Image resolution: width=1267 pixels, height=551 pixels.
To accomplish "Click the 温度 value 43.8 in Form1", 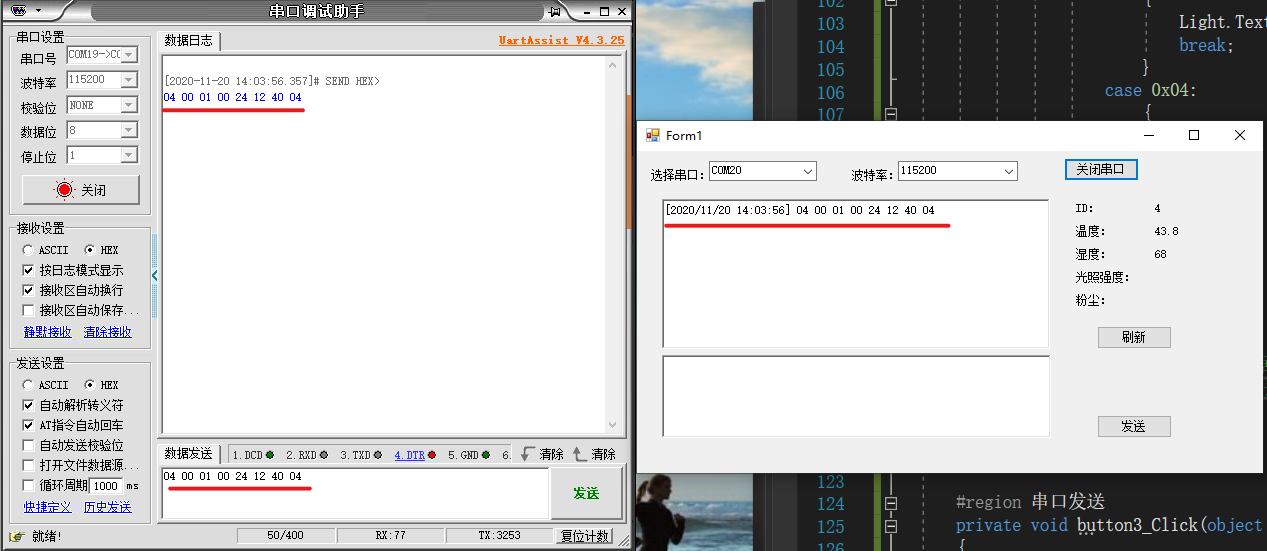I will coord(1166,231).
